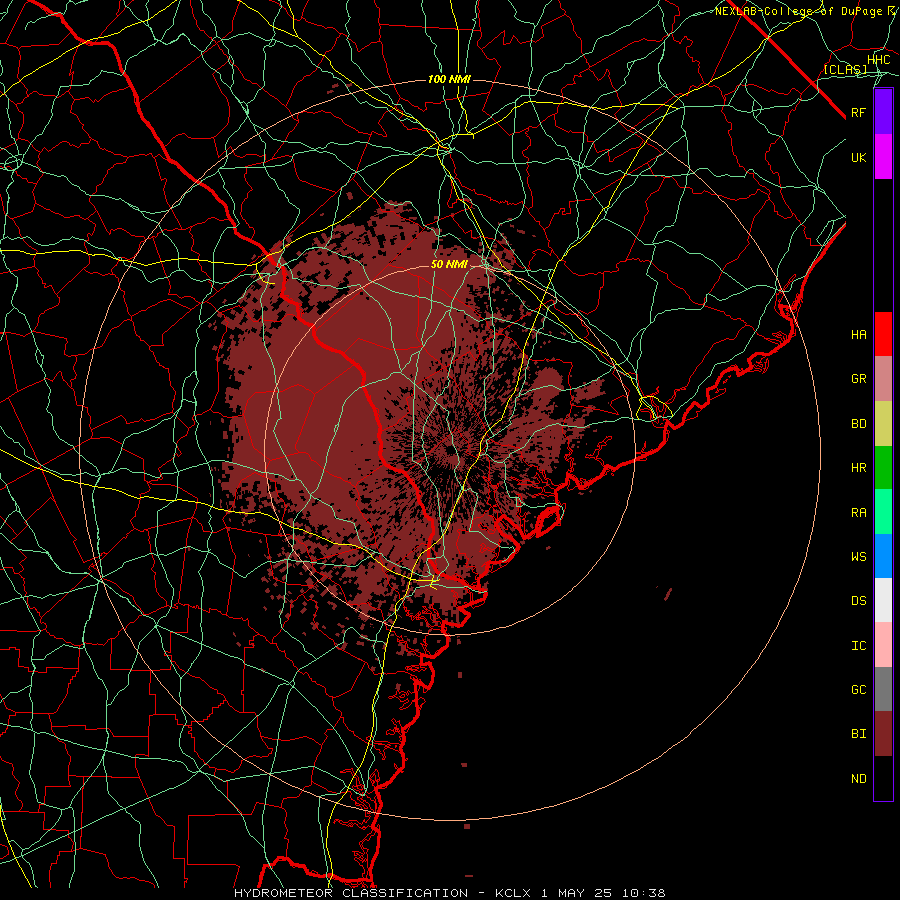900x900 pixels.
Task: Click the Hydrometeor Classification KCLX timestamp caption
Action: point(449,893)
